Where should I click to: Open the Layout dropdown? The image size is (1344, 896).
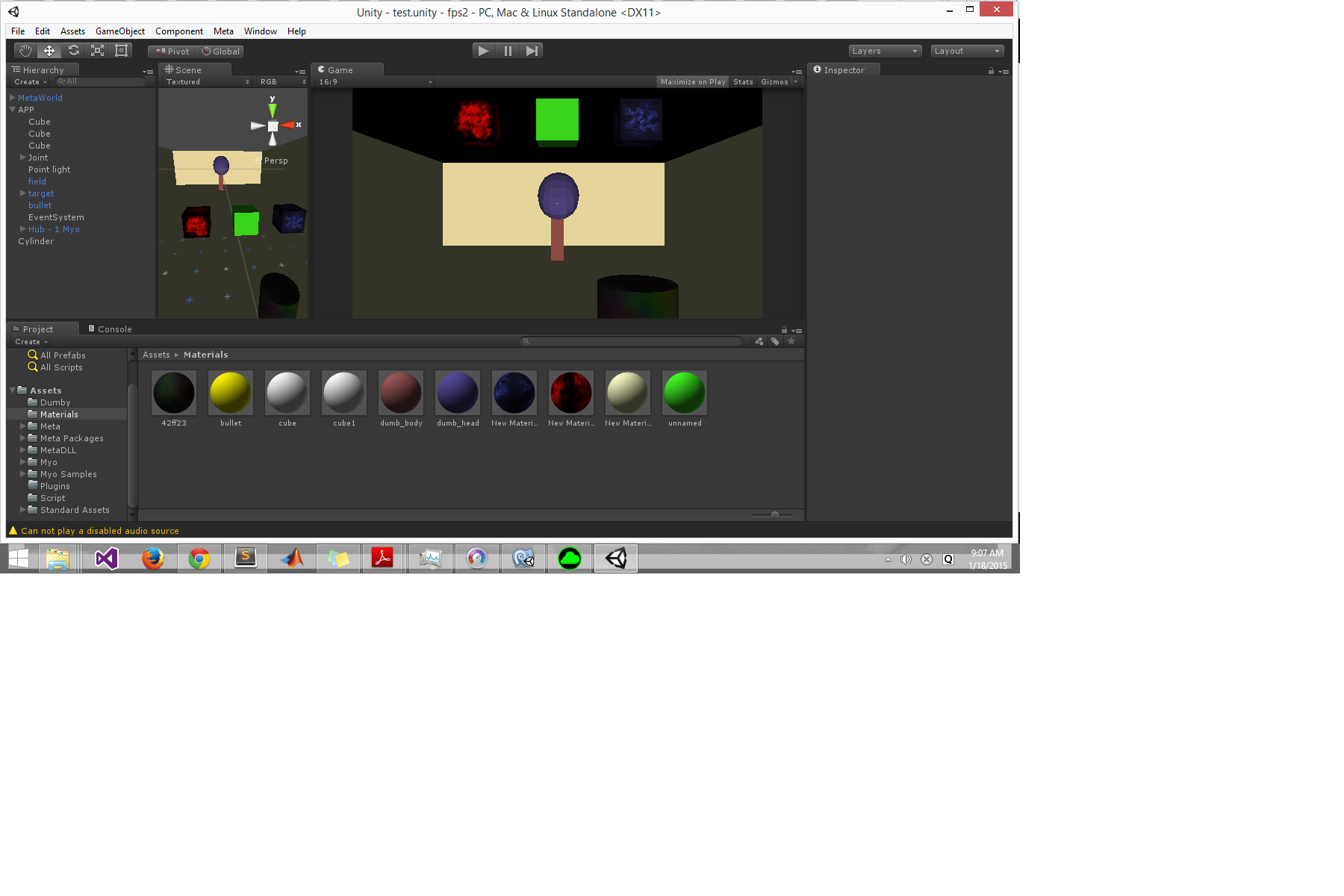point(967,51)
